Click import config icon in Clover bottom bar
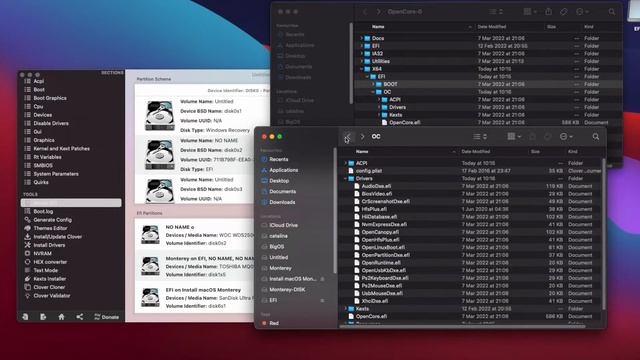 click(x=25, y=317)
